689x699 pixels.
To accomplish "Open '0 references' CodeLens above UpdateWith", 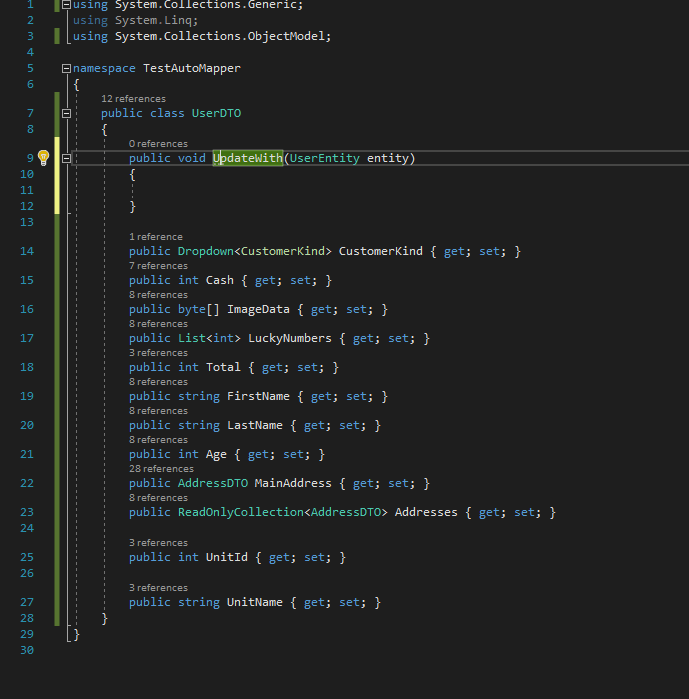I will point(158,144).
